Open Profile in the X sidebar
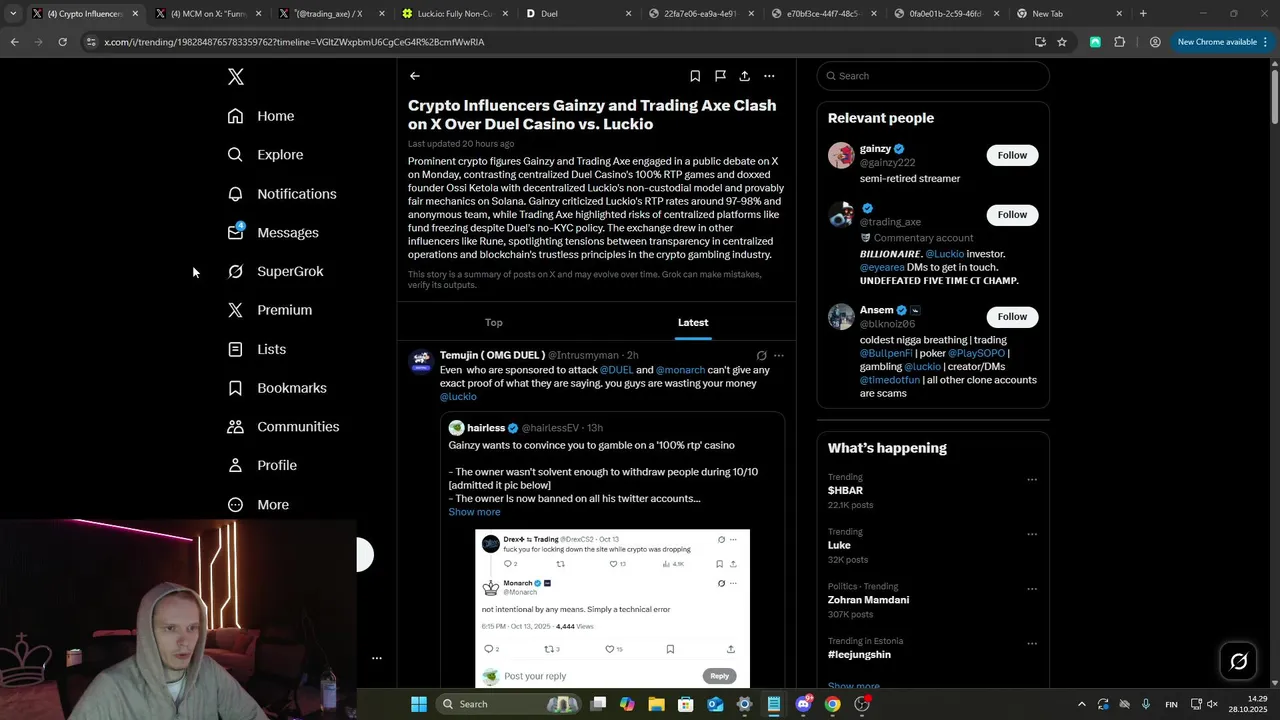Screen dimensions: 1280x720 point(262,466)
